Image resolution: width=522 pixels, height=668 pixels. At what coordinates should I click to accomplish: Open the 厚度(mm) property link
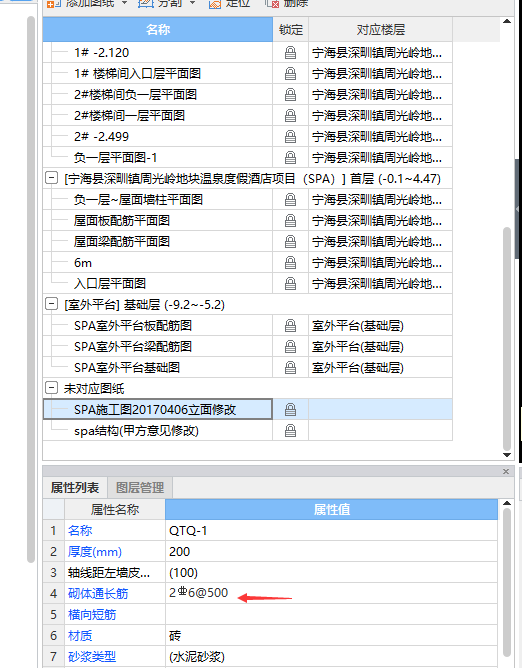pyautogui.click(x=95, y=552)
